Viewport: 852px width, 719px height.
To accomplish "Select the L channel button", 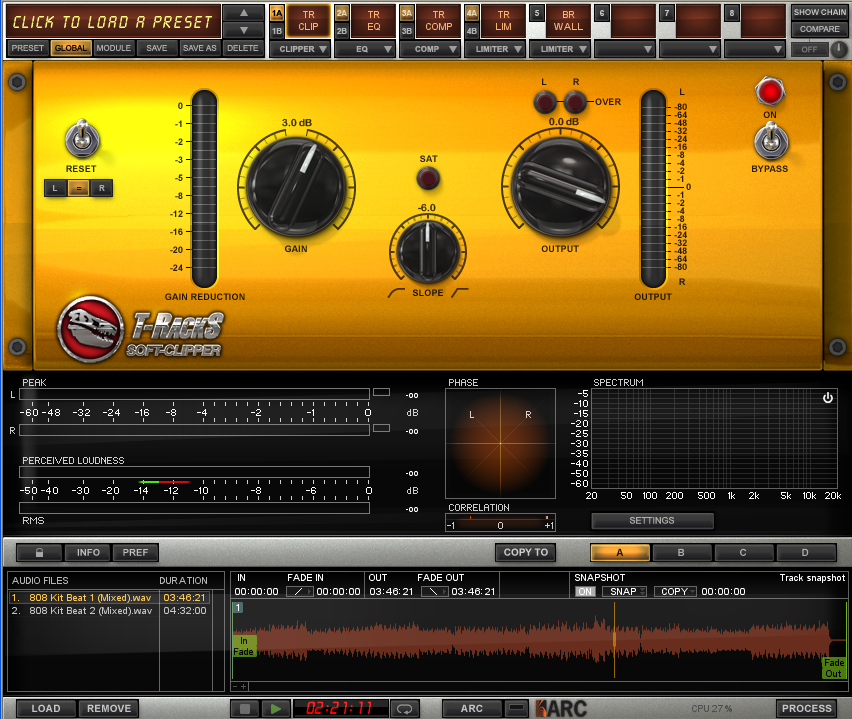I will coord(55,188).
